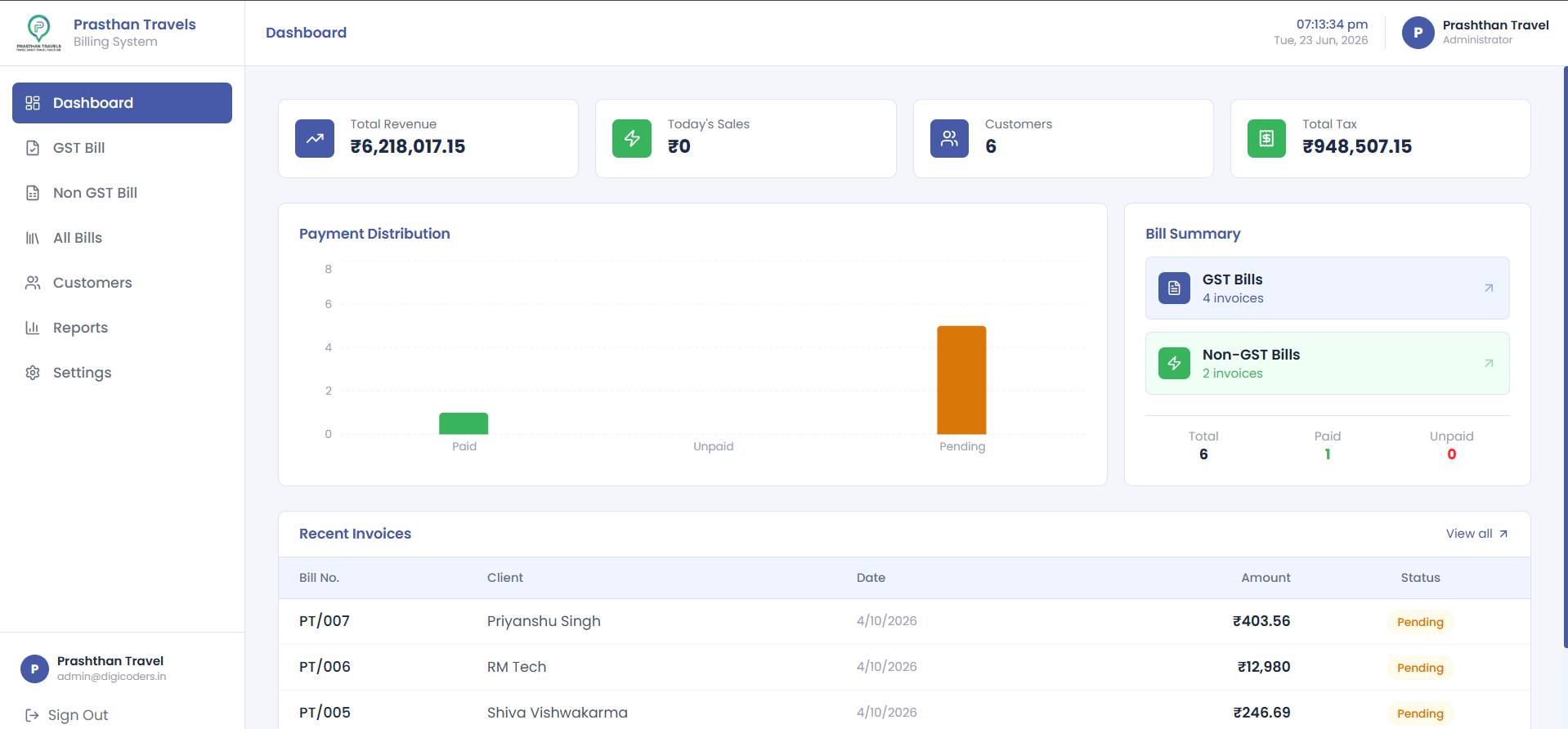Go to All Bills
Image resolution: width=1568 pixels, height=729 pixels.
(x=122, y=238)
